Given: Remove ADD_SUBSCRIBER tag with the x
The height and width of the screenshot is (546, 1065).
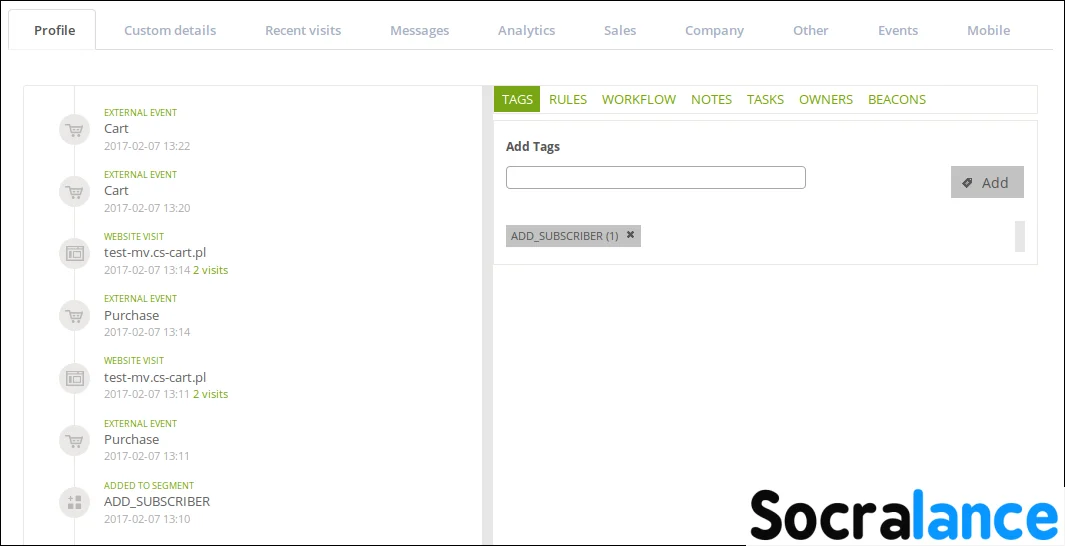Looking at the screenshot, I should click(x=630, y=234).
